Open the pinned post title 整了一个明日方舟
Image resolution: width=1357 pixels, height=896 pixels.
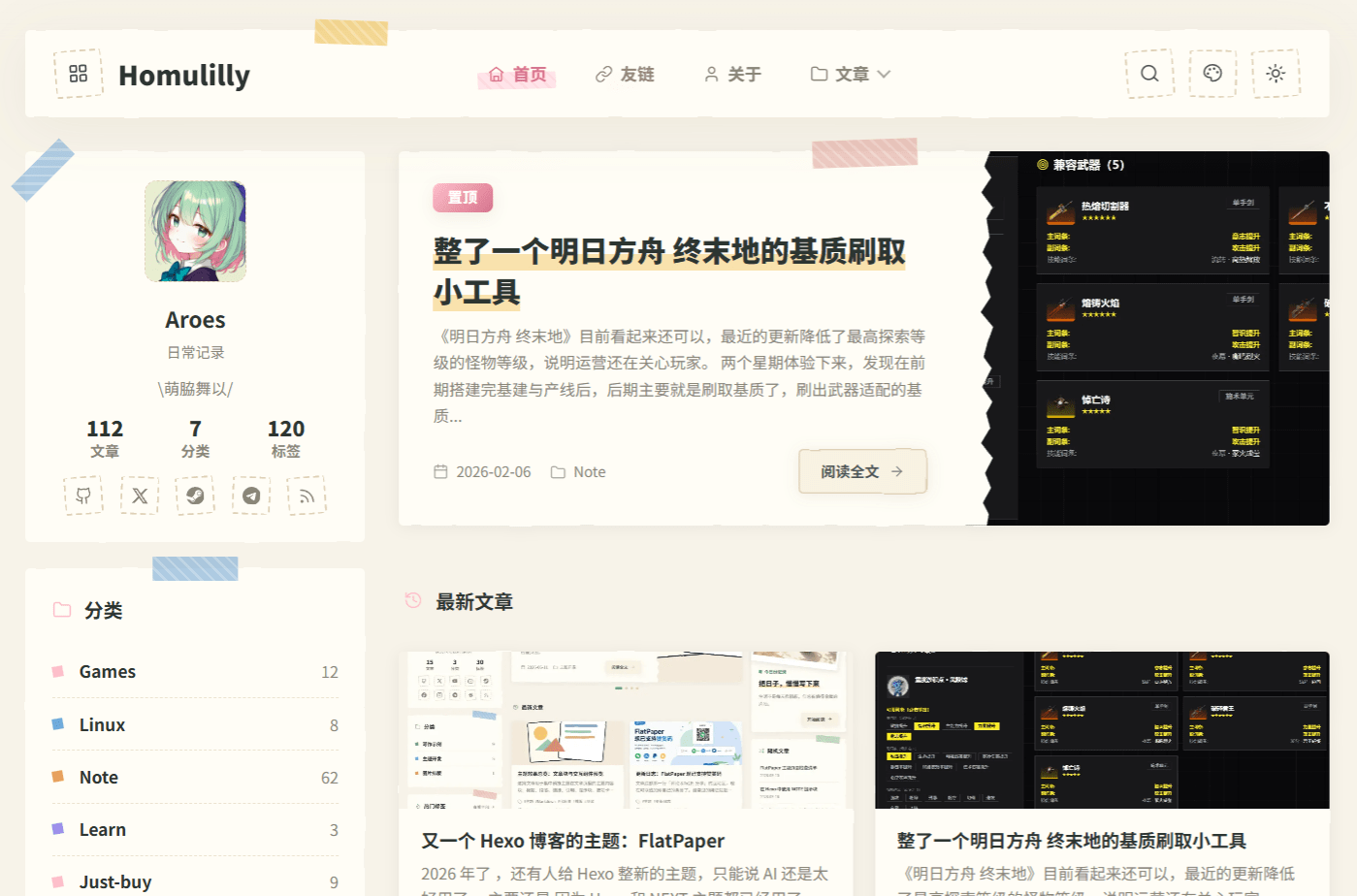(x=669, y=272)
